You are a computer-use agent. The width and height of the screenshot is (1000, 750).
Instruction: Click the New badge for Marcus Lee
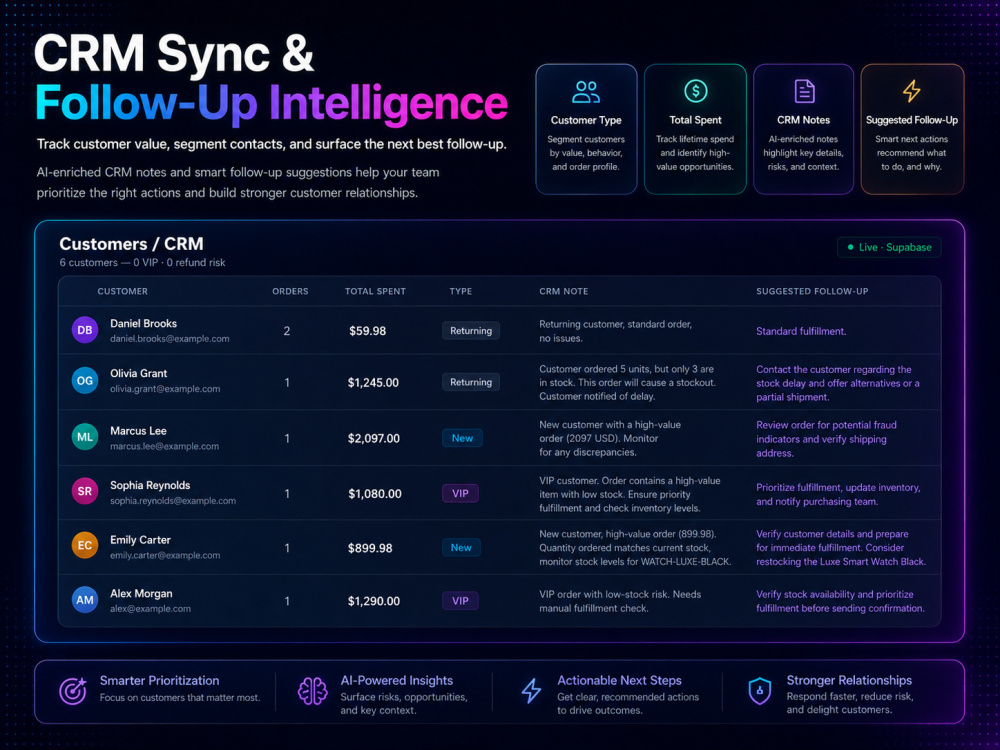[x=462, y=438]
